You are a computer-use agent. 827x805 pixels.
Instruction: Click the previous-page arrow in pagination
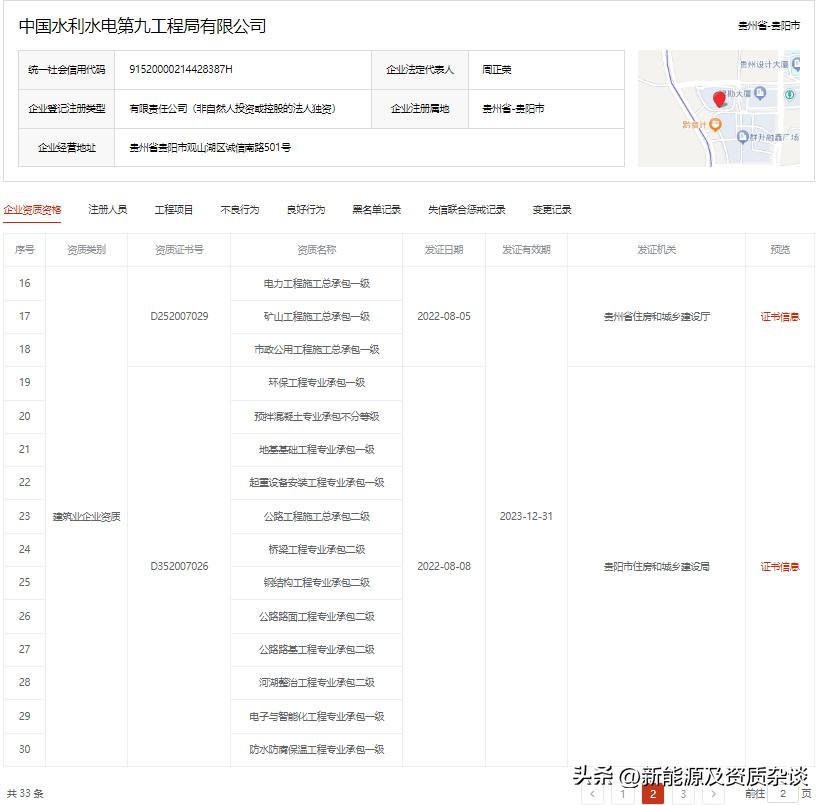coord(593,794)
